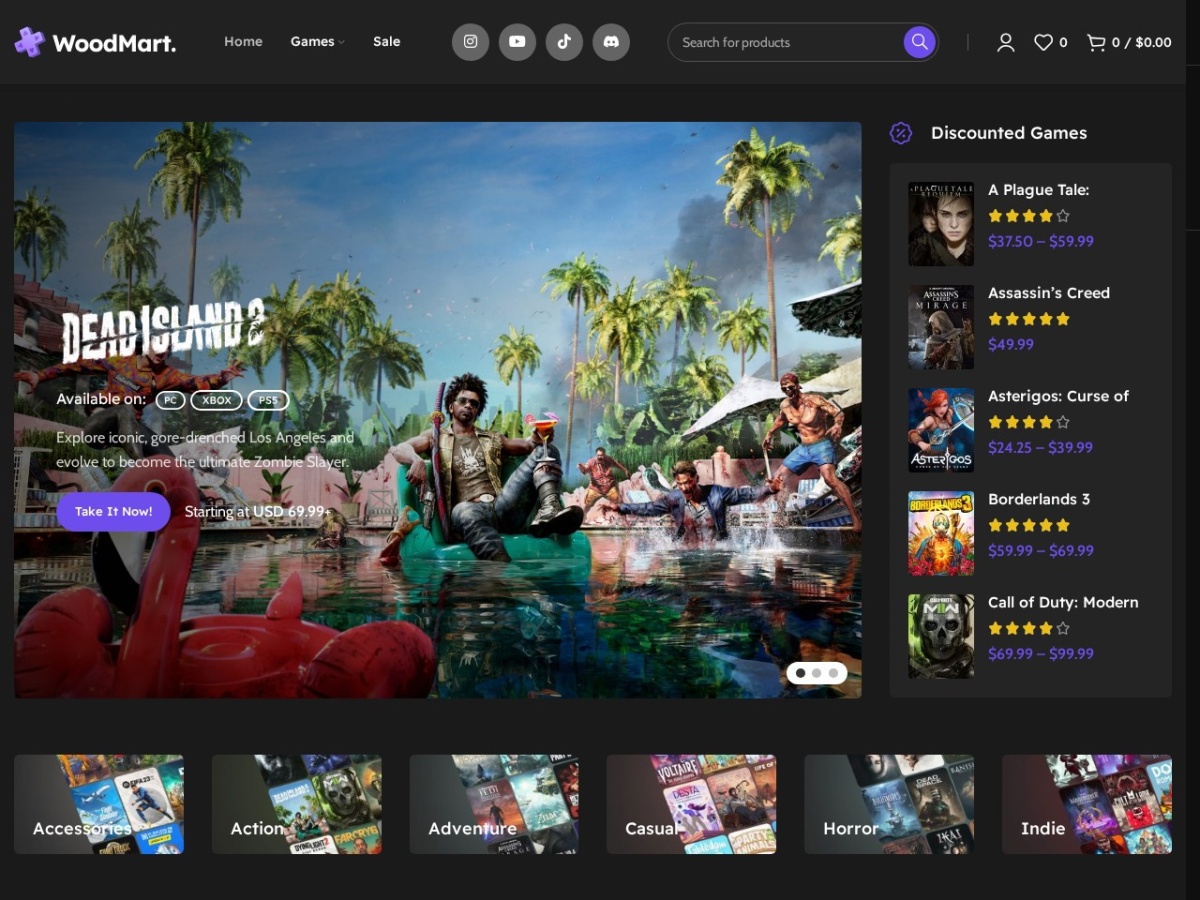Image resolution: width=1200 pixels, height=900 pixels.
Task: Click the Discounted Games heading
Action: coord(1009,133)
